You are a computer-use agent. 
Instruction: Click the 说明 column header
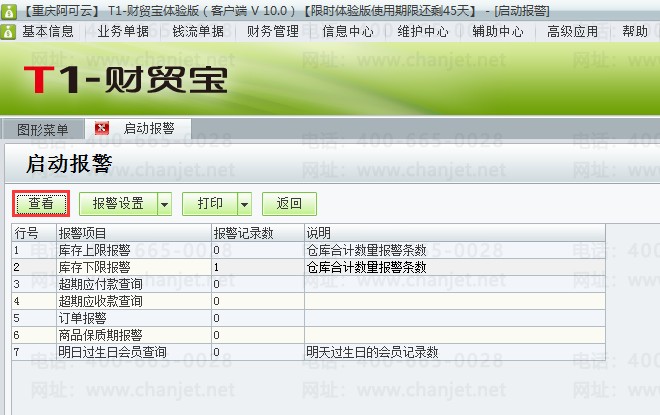[455, 233]
